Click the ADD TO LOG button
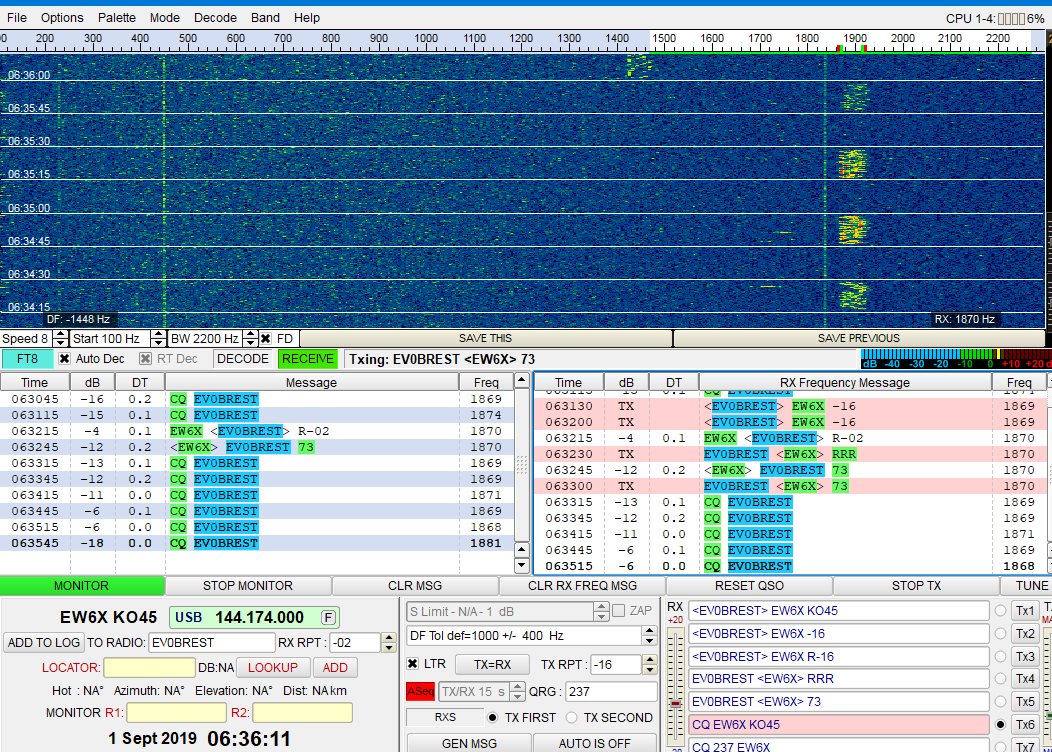The height and width of the screenshot is (752, 1052). coord(43,642)
